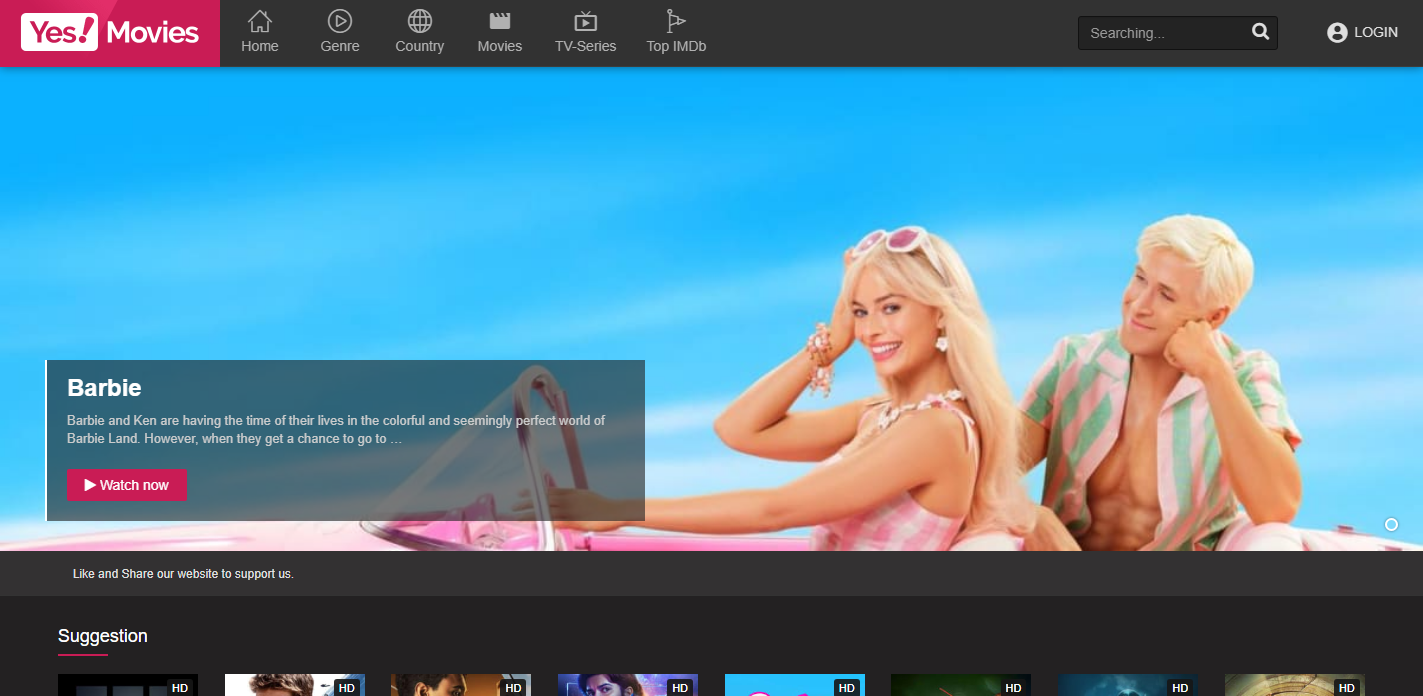Open the Barbie title link
1423x696 pixels.
(104, 388)
